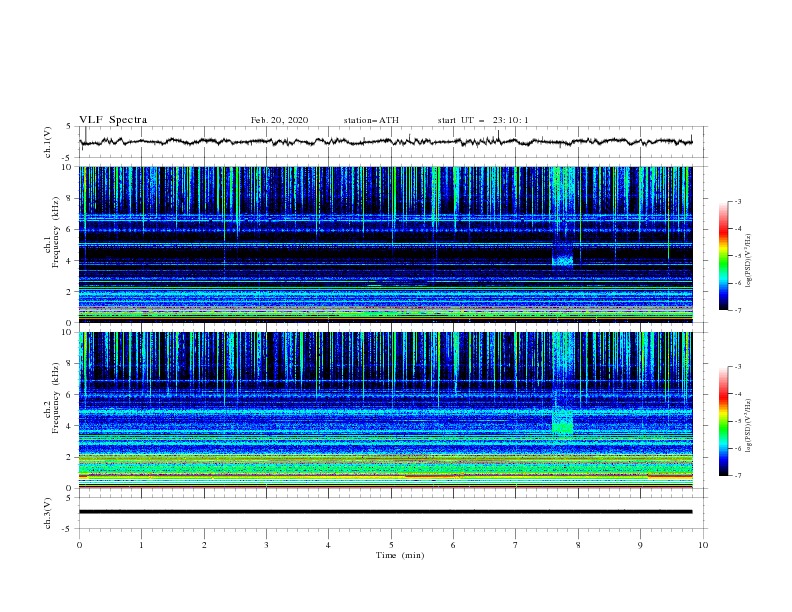Image resolution: width=792 pixels, height=612 pixels.
Task: Click time axis tick label '10'
Action: click(703, 545)
